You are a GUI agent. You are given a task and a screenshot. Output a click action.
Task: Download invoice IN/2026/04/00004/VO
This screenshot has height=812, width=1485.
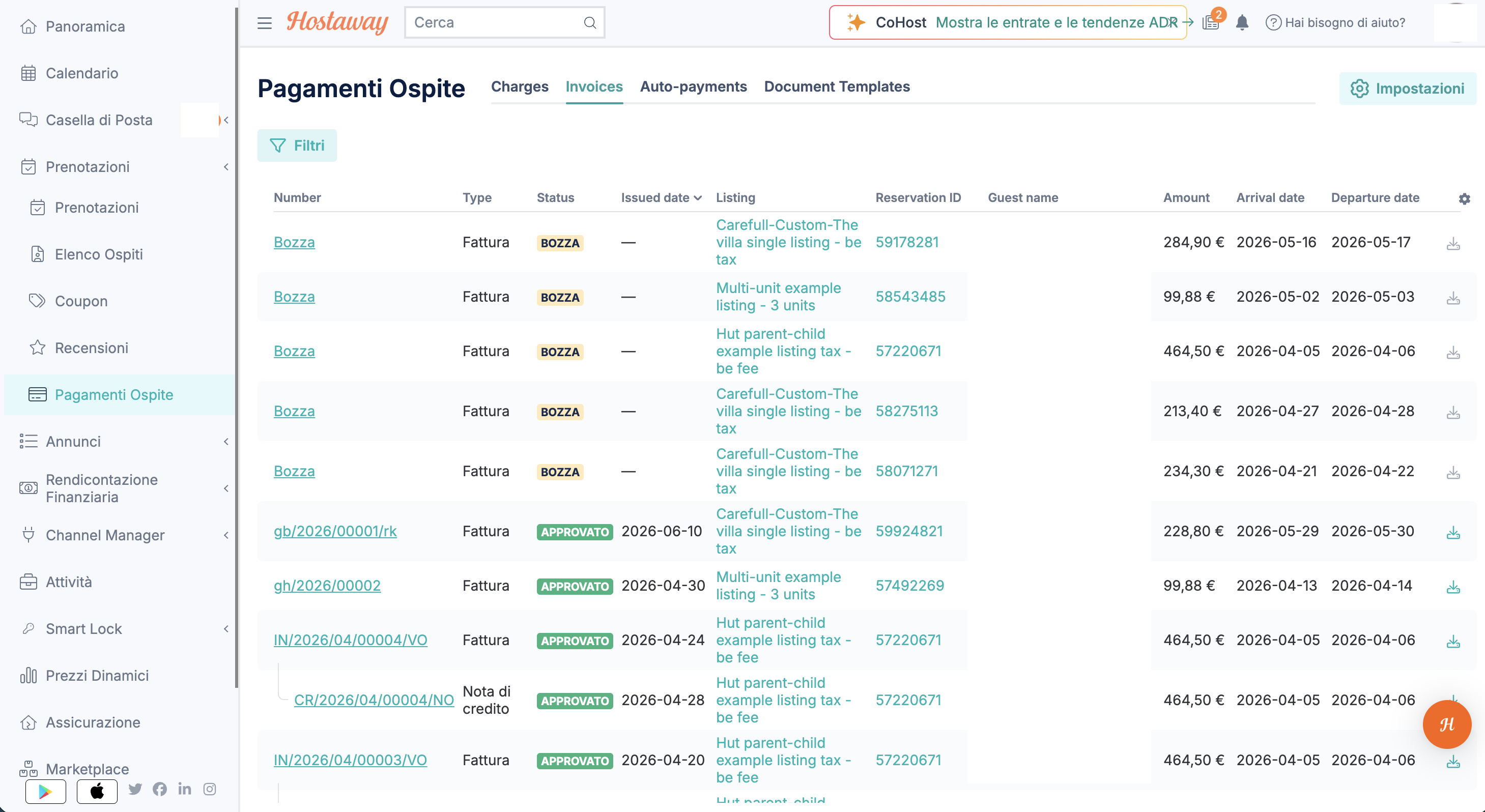click(x=1453, y=642)
